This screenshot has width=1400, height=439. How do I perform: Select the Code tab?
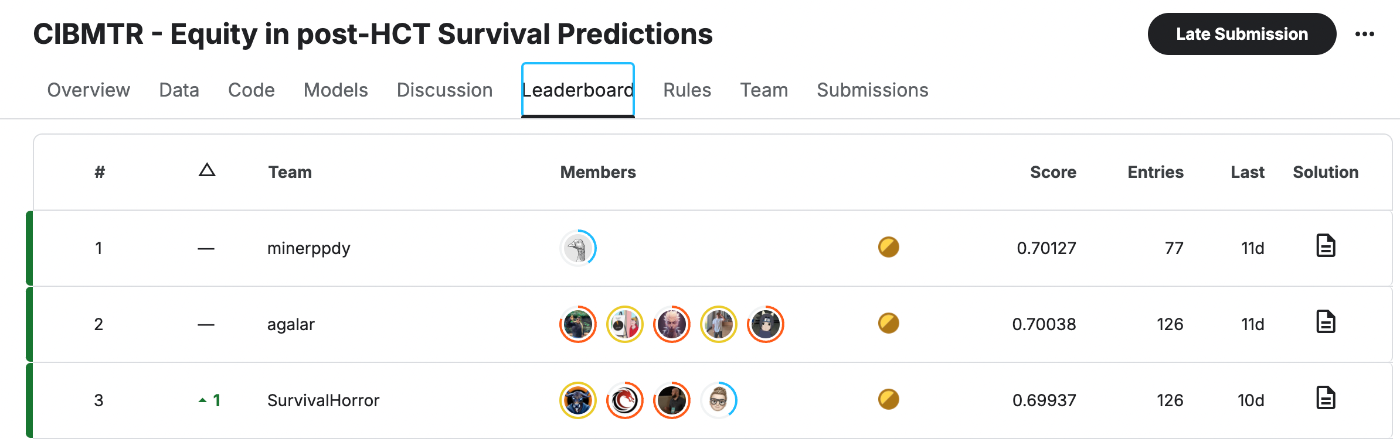(251, 90)
